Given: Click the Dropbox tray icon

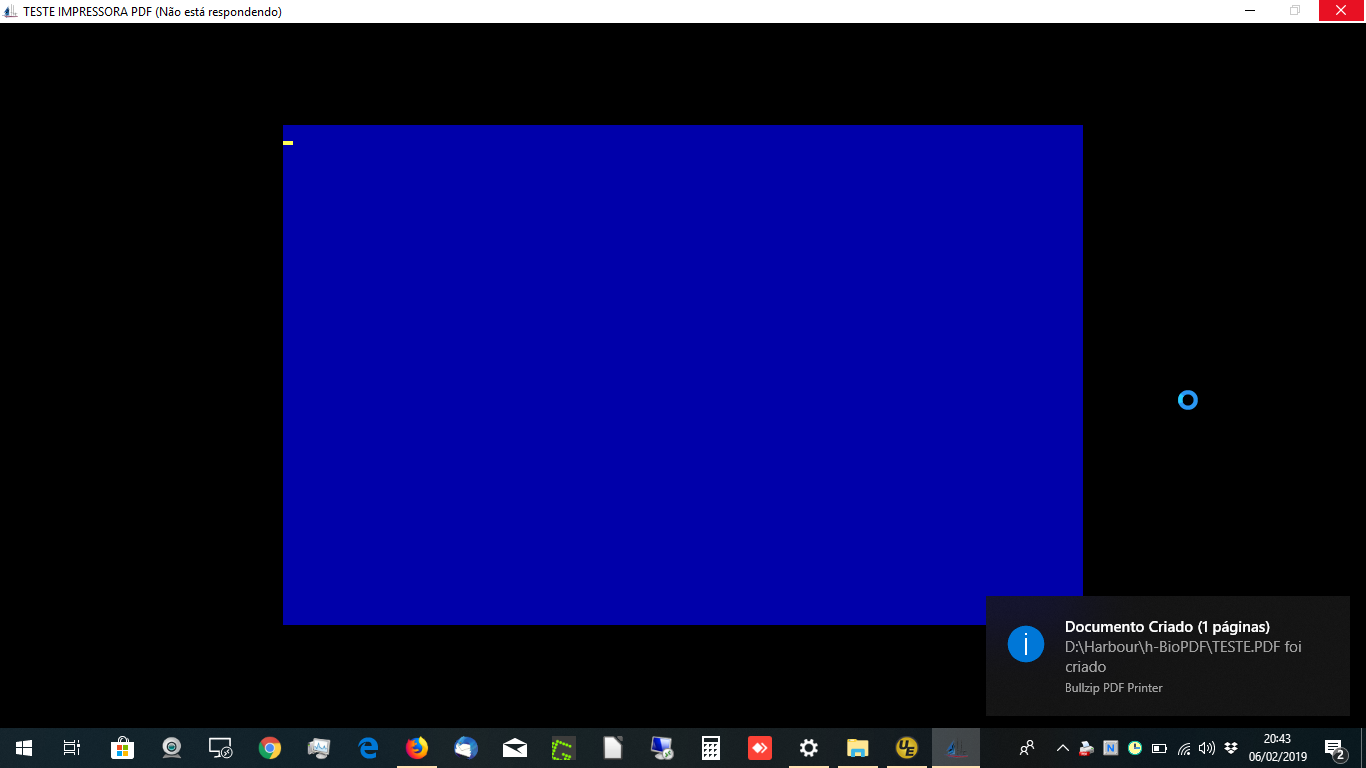Looking at the screenshot, I should click(x=1231, y=748).
